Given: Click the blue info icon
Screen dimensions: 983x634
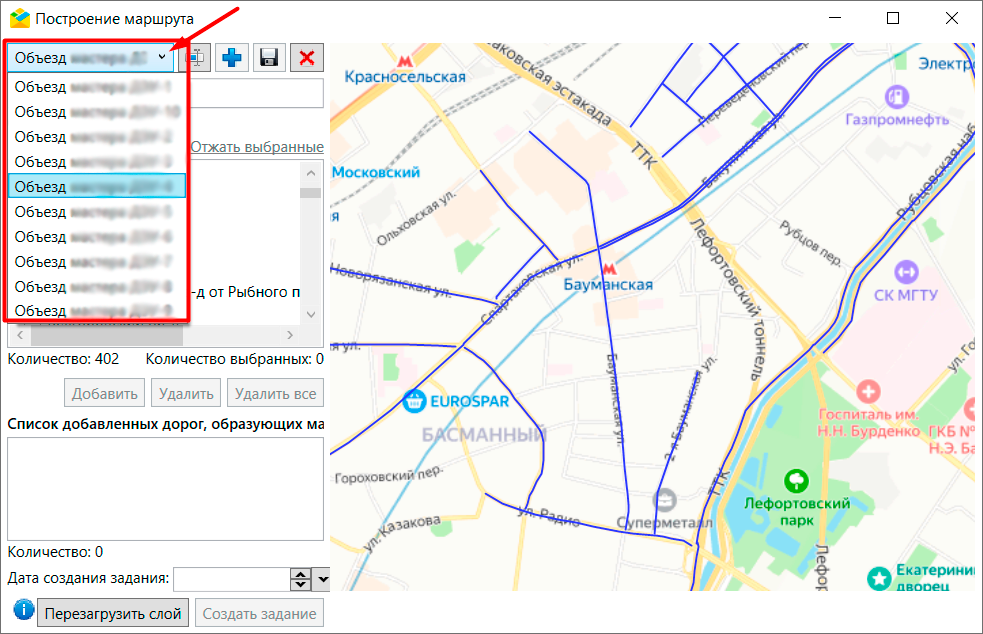Looking at the screenshot, I should pyautogui.click(x=22, y=611).
